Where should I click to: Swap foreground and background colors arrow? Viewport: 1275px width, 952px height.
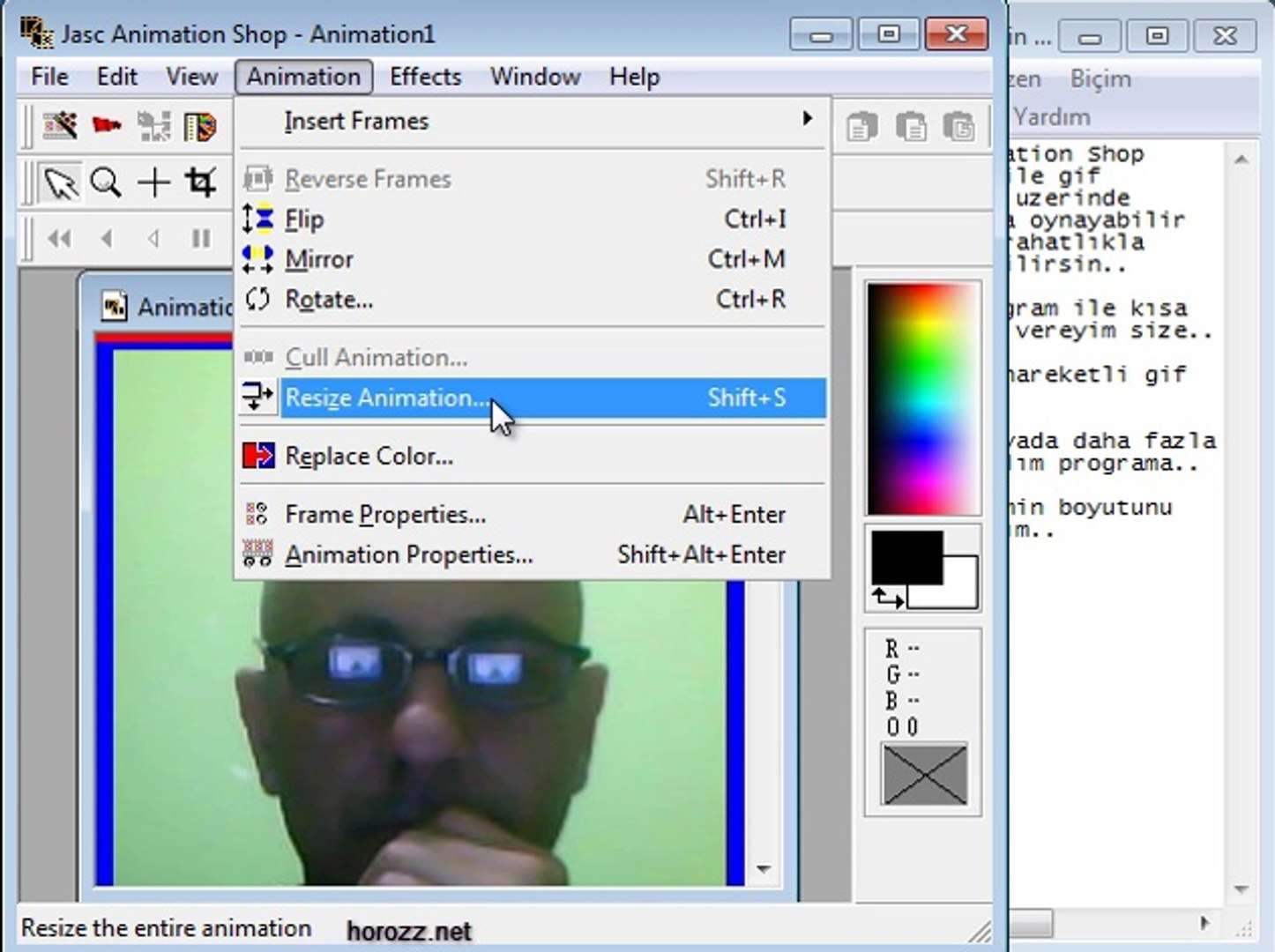[887, 599]
